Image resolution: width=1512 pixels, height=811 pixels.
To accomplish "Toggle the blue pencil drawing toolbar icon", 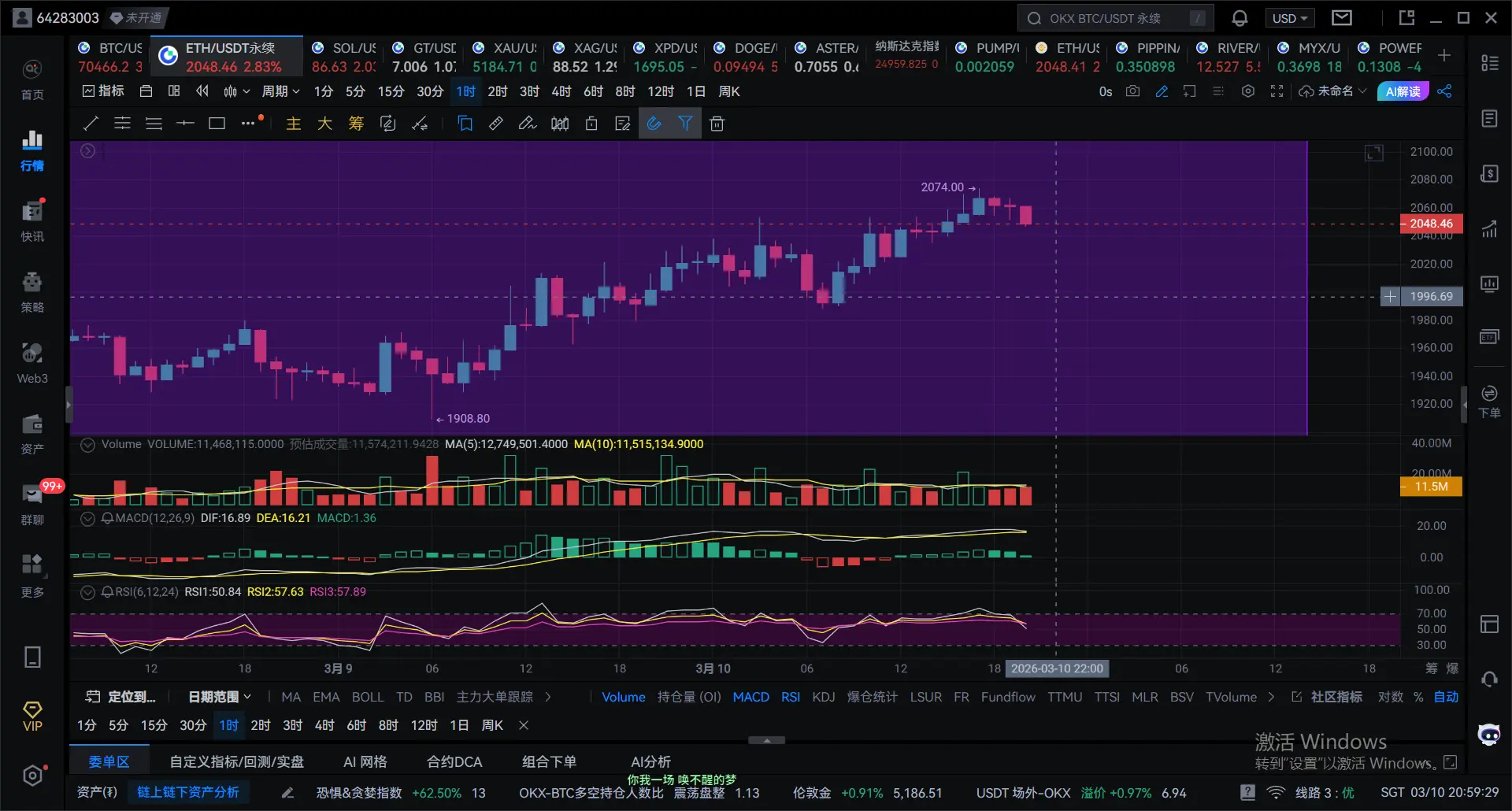I will (x=1162, y=91).
